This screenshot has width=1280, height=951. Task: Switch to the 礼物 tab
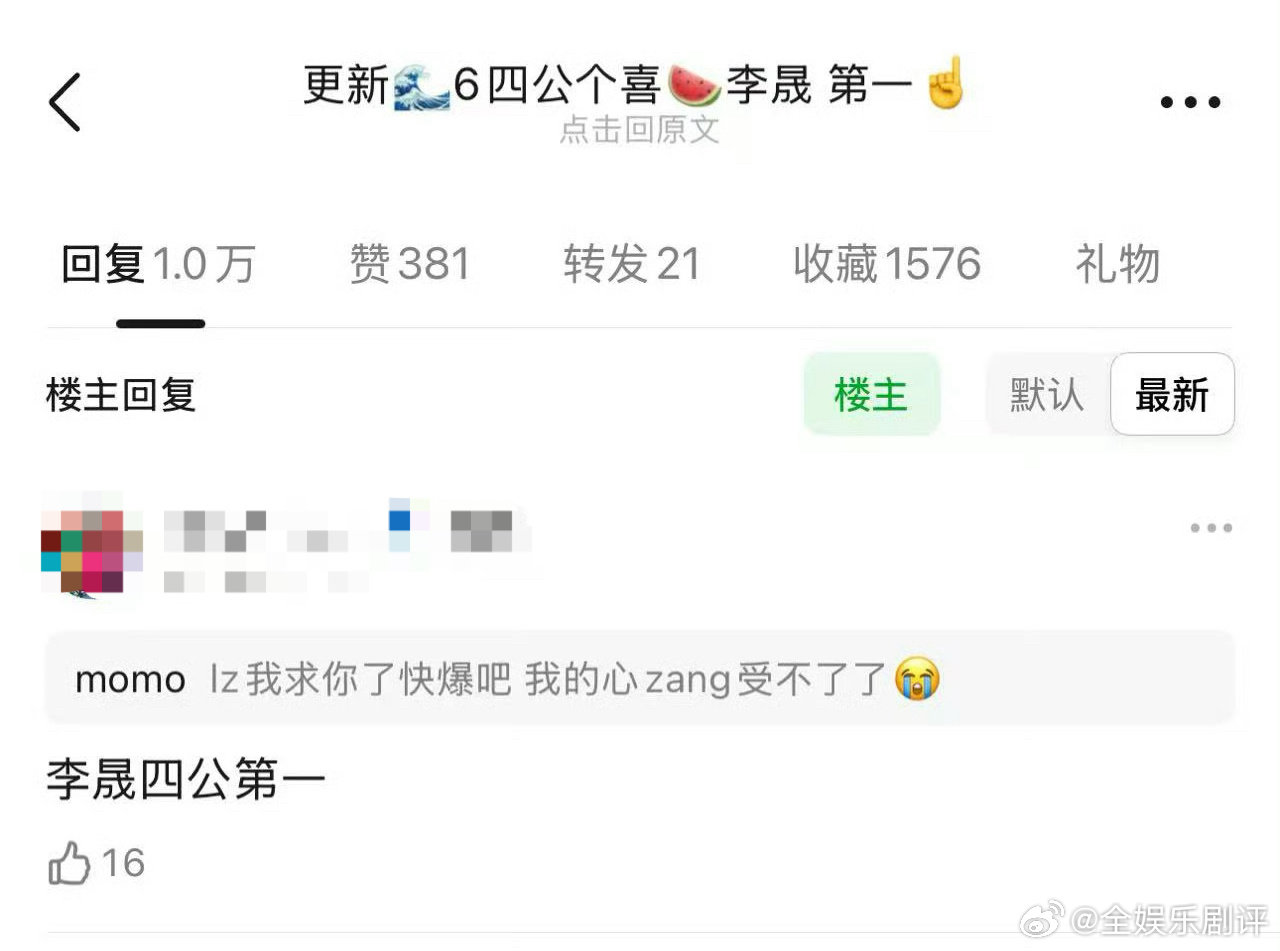coord(1117,265)
